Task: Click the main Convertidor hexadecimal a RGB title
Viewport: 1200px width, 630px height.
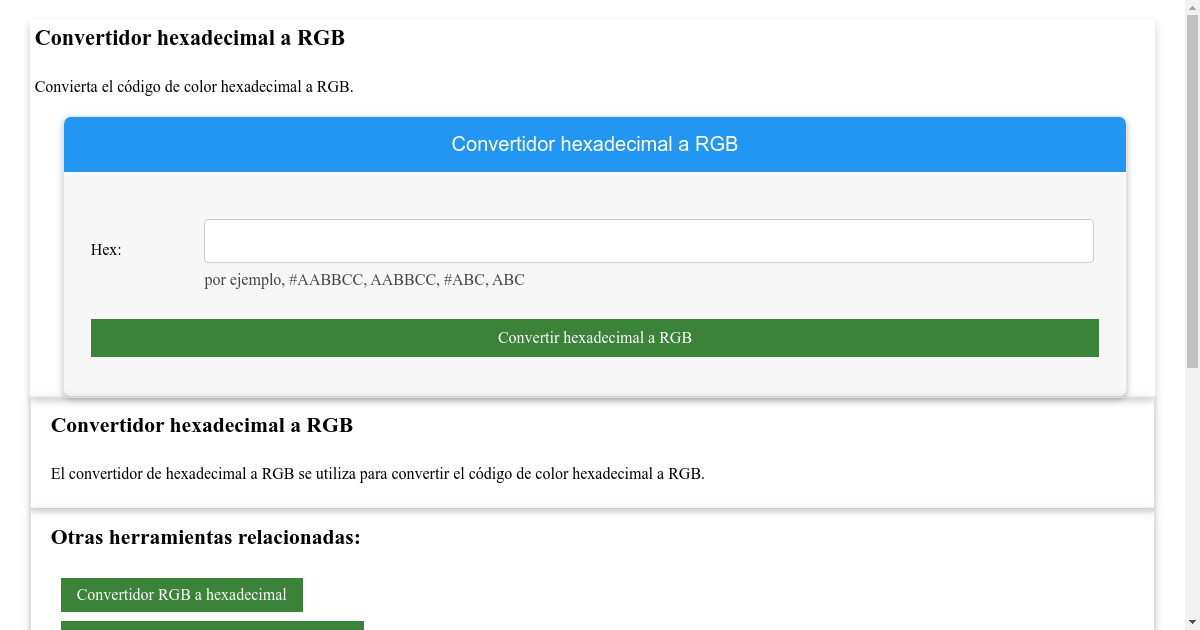Action: [189, 38]
